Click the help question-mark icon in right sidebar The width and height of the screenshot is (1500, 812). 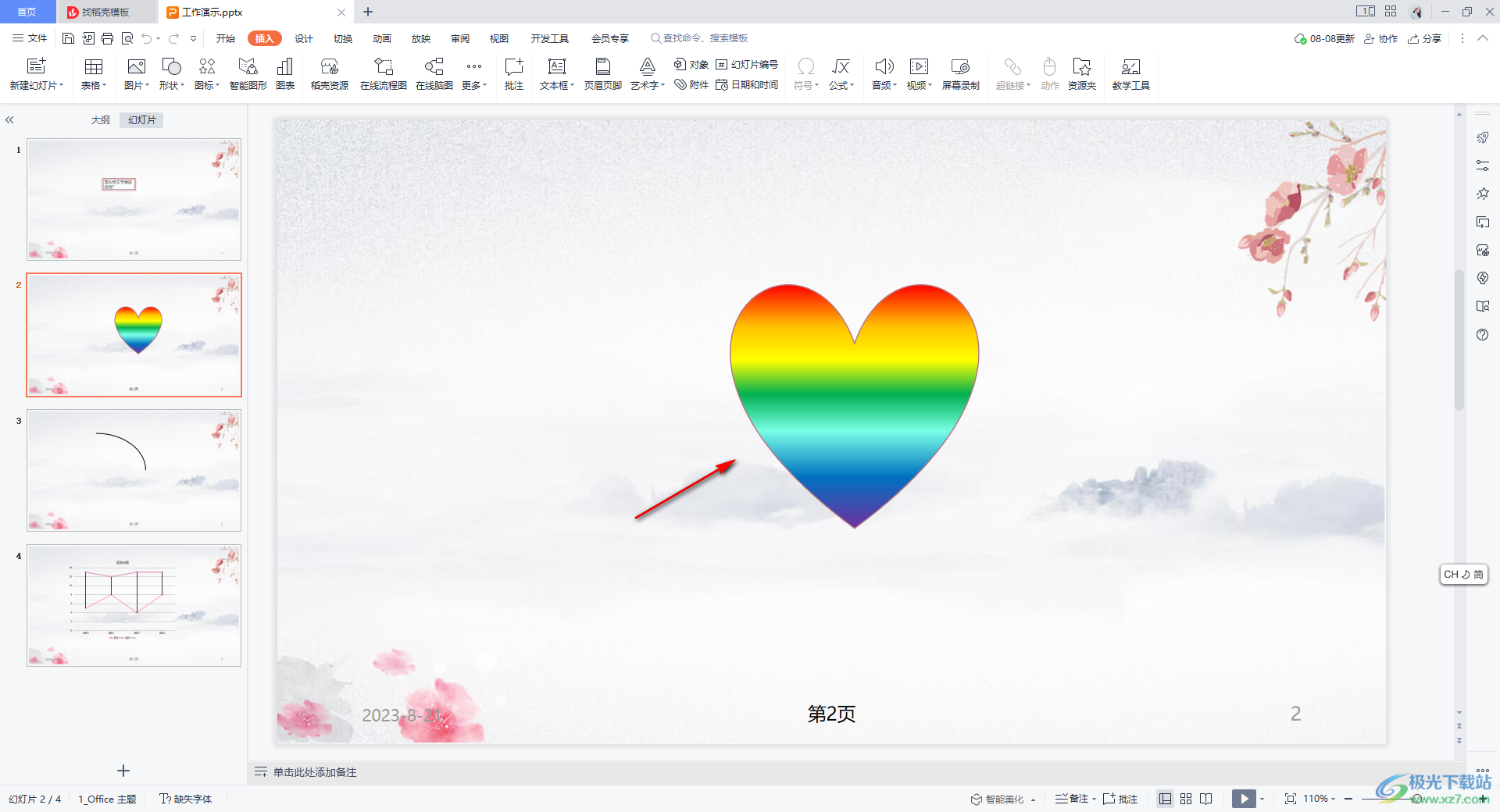click(x=1483, y=335)
